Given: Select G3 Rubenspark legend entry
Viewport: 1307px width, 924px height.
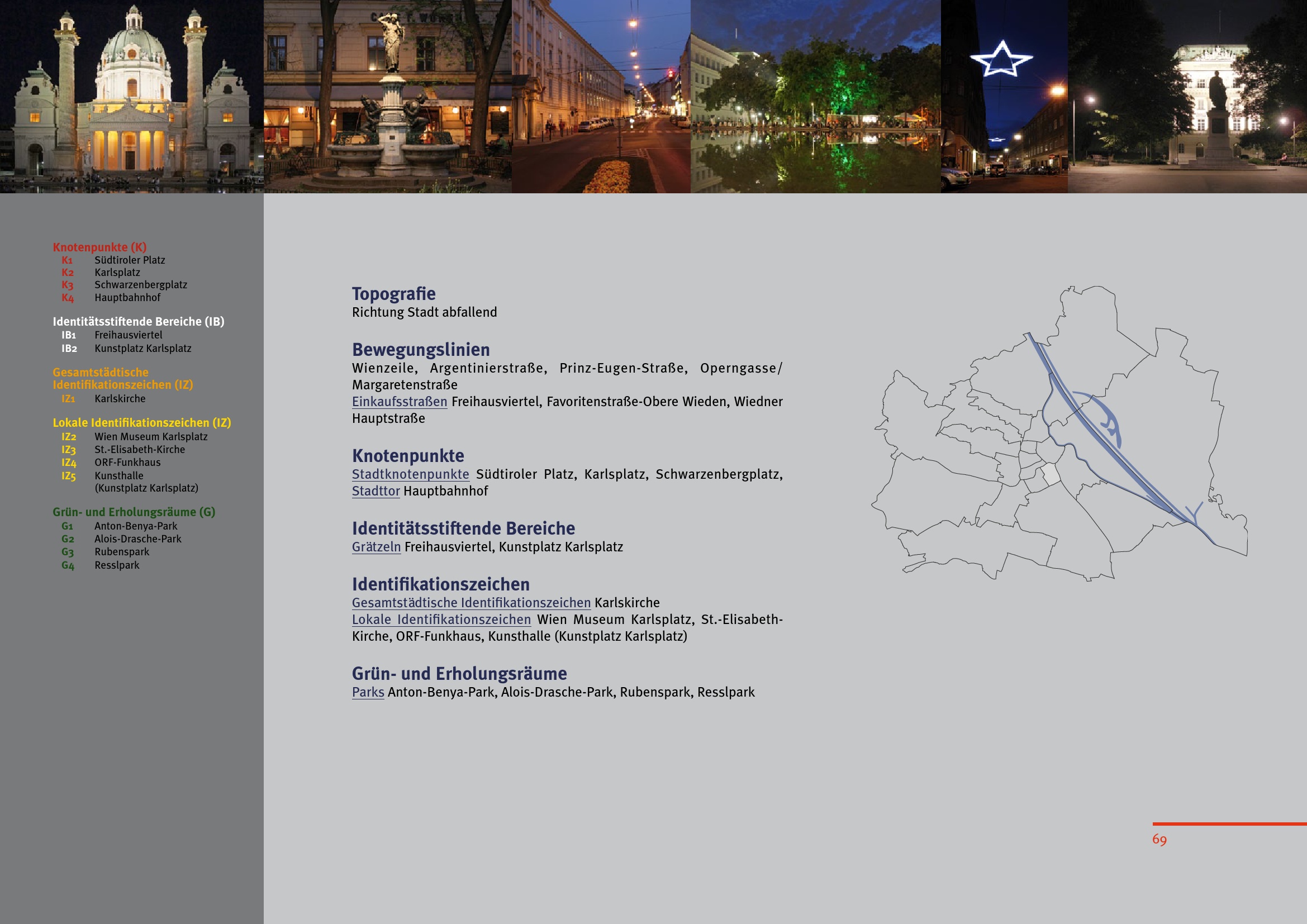Looking at the screenshot, I should click(x=122, y=552).
